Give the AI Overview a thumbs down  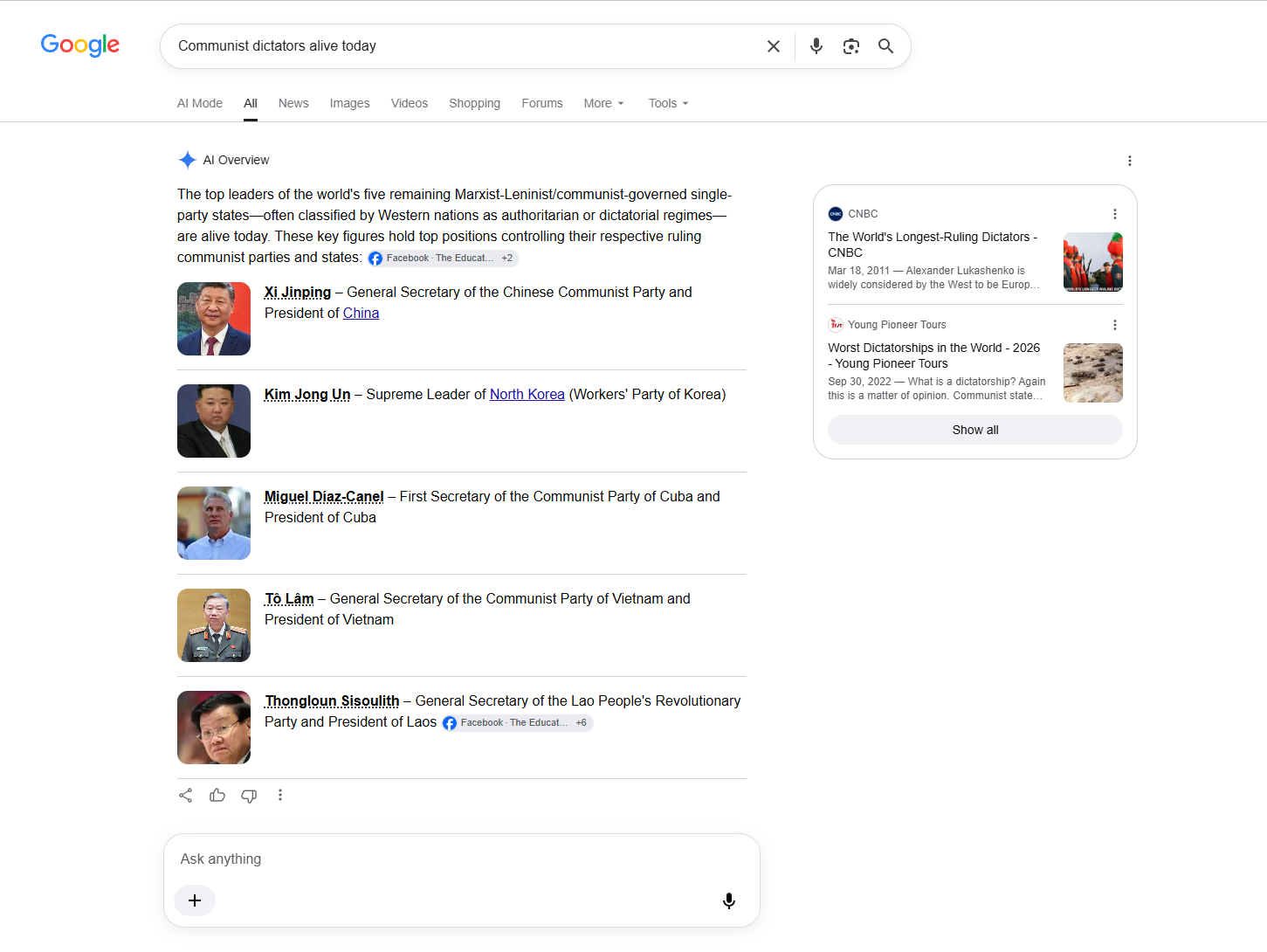tap(249, 795)
